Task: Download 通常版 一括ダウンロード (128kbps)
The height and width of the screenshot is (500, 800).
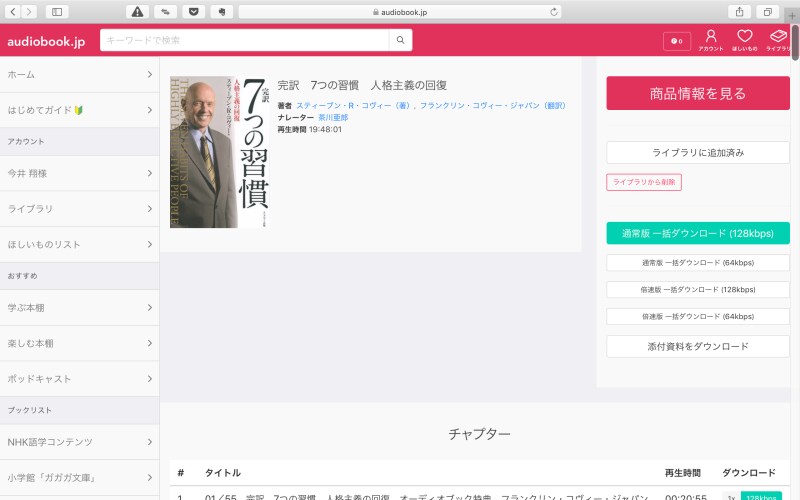Action: coord(698,233)
